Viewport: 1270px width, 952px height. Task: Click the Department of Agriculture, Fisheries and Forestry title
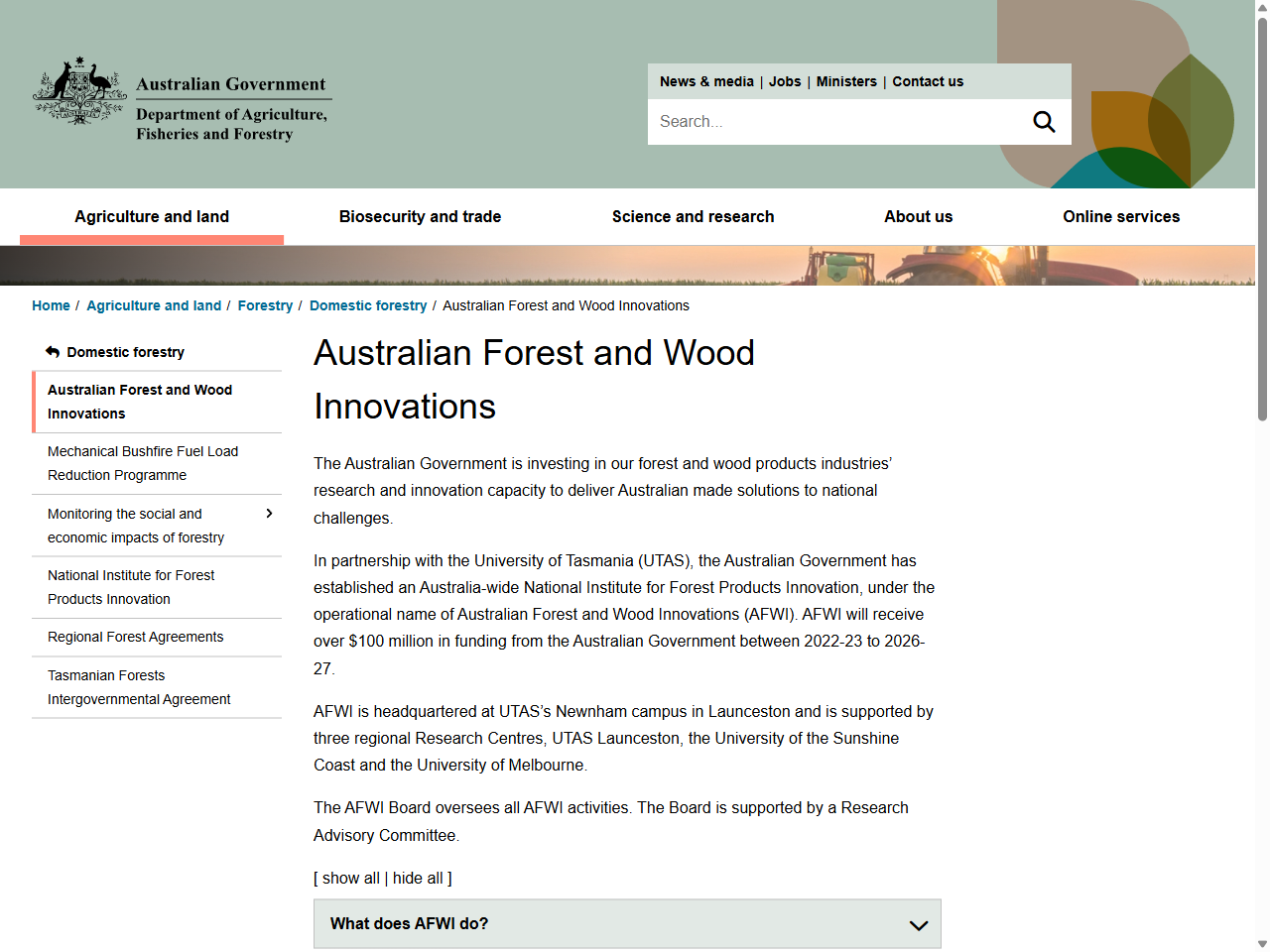pyautogui.click(x=231, y=124)
